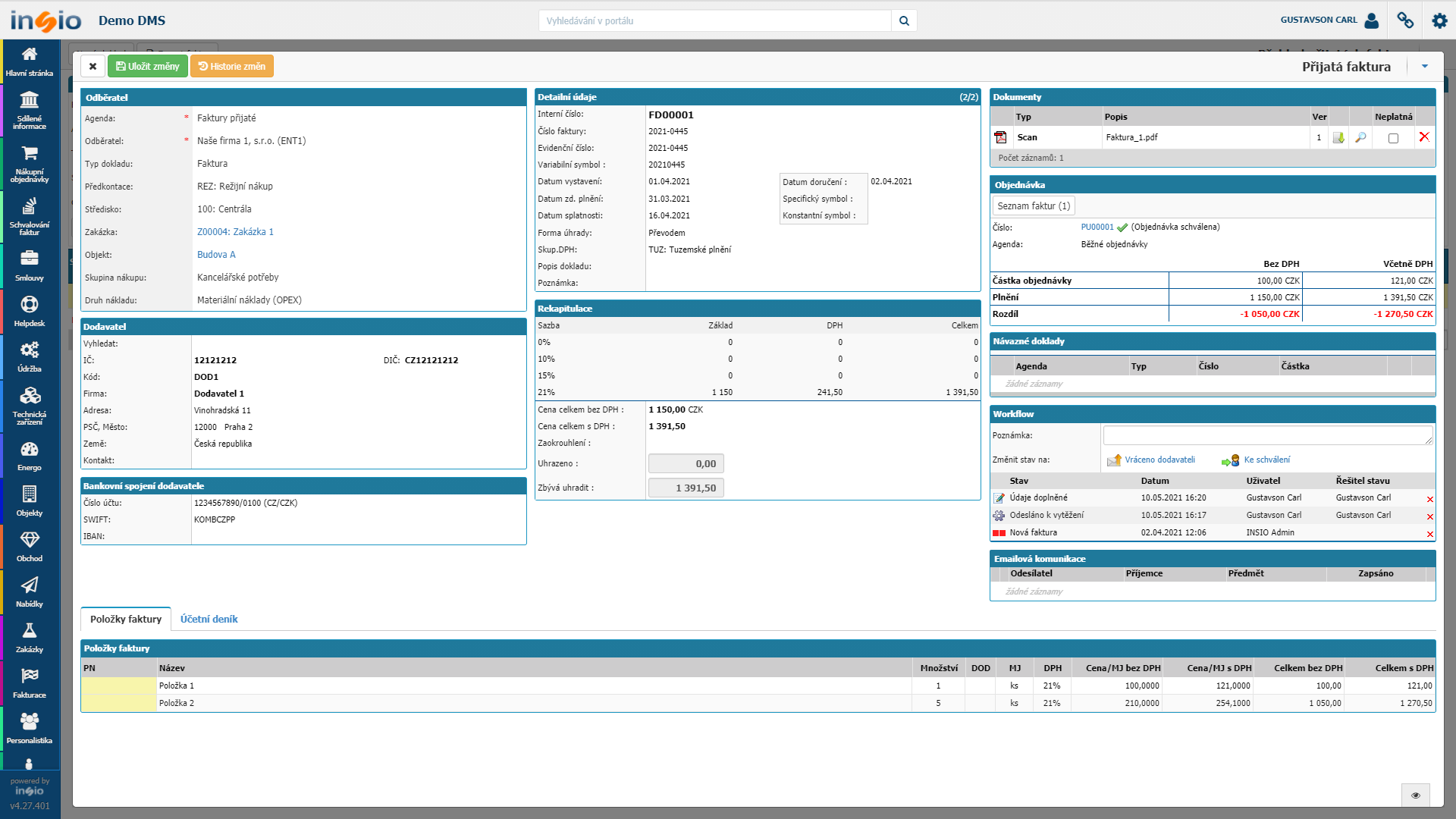Image resolution: width=1456 pixels, height=819 pixels.
Task: Open PDF icon of Faktura_1.pdf row
Action: (x=1000, y=137)
